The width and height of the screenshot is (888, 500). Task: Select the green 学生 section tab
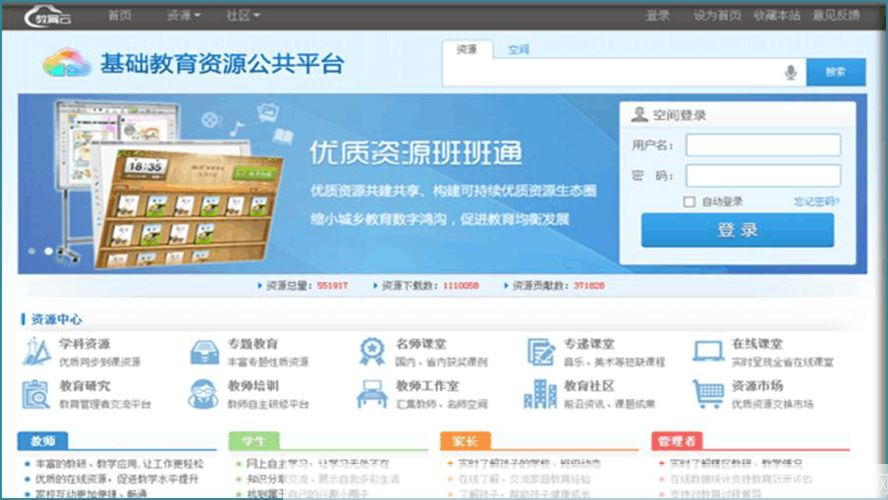tap(254, 441)
